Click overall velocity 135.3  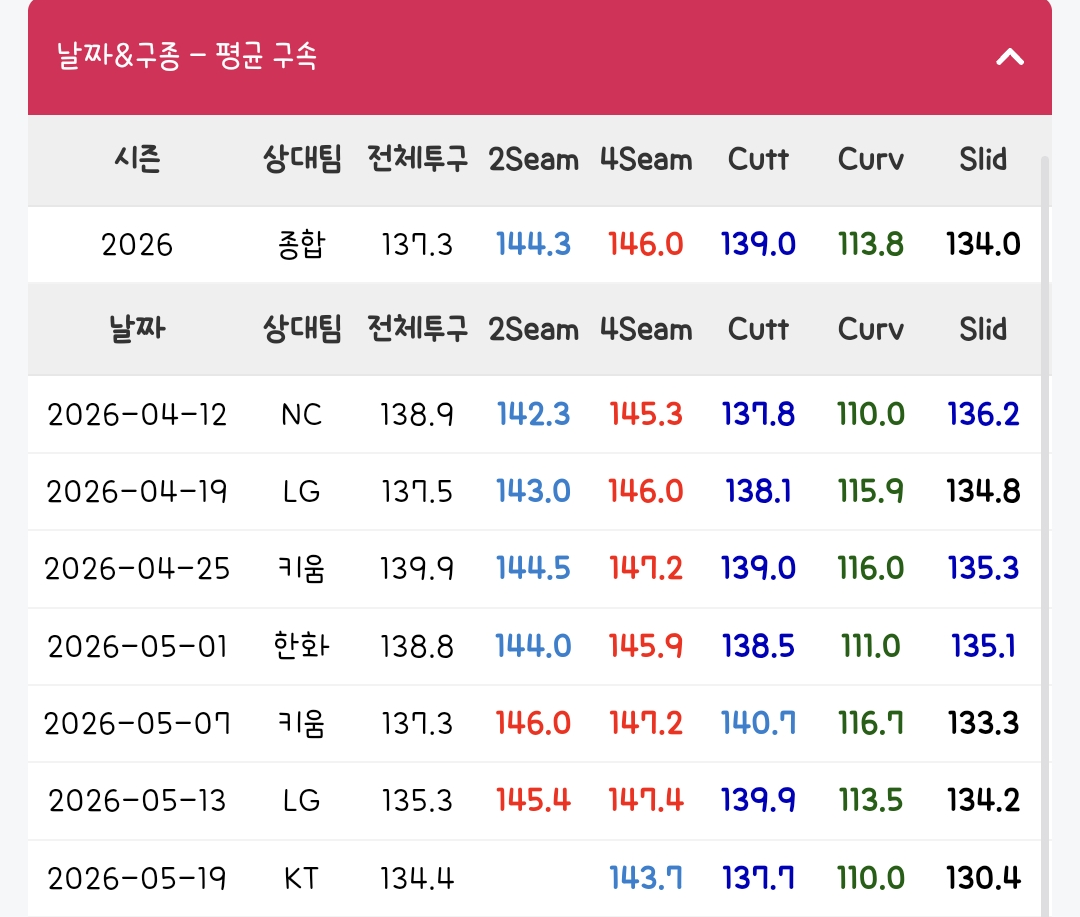tap(417, 801)
